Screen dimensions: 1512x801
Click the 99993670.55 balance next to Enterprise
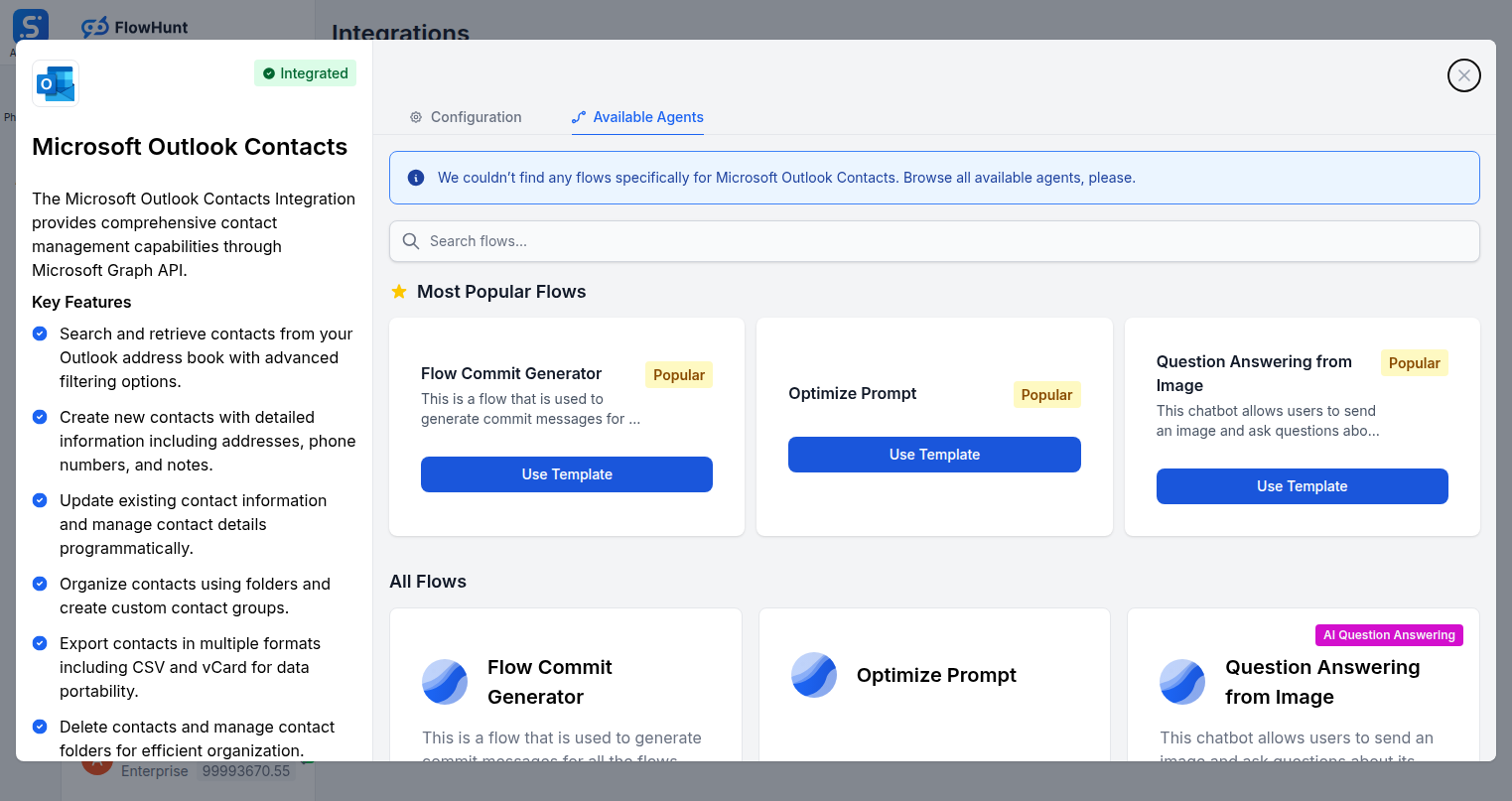click(x=245, y=771)
